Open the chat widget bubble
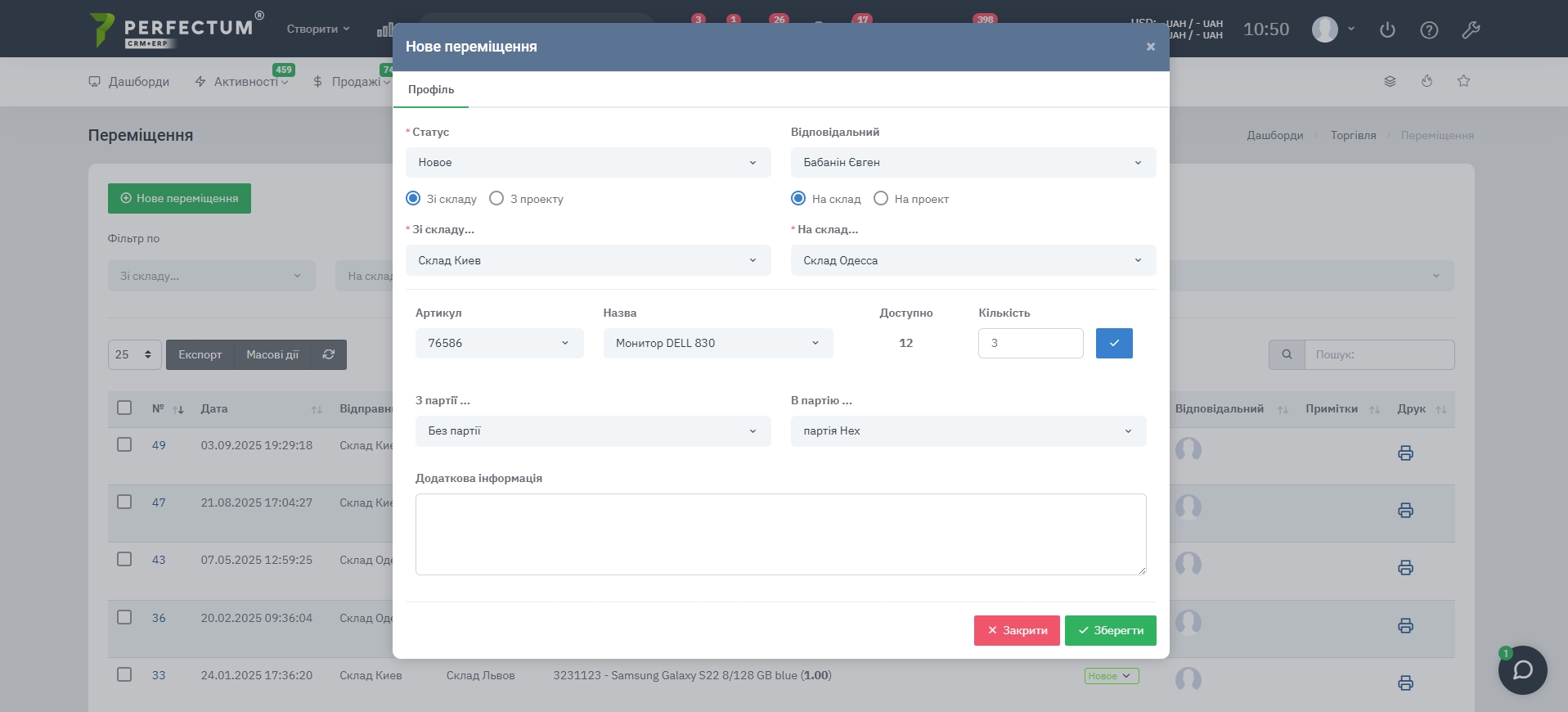1568x712 pixels. 1522,670
